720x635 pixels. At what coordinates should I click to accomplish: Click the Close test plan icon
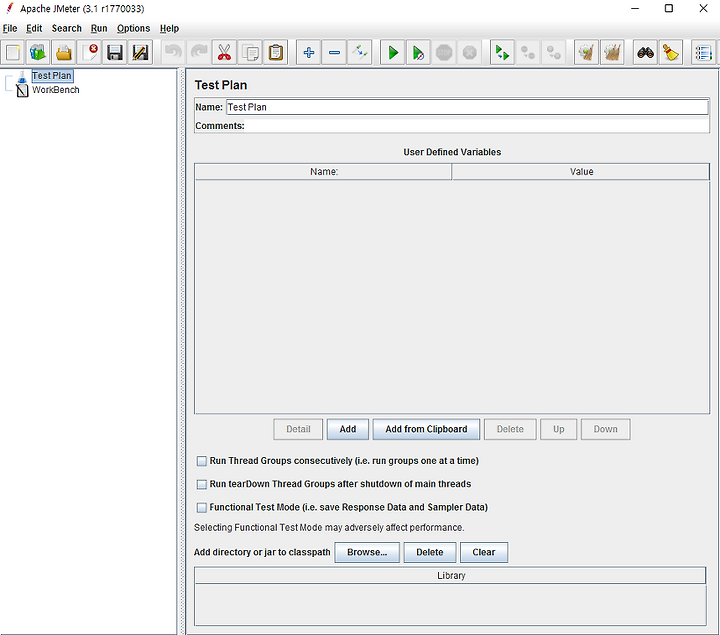(x=90, y=52)
